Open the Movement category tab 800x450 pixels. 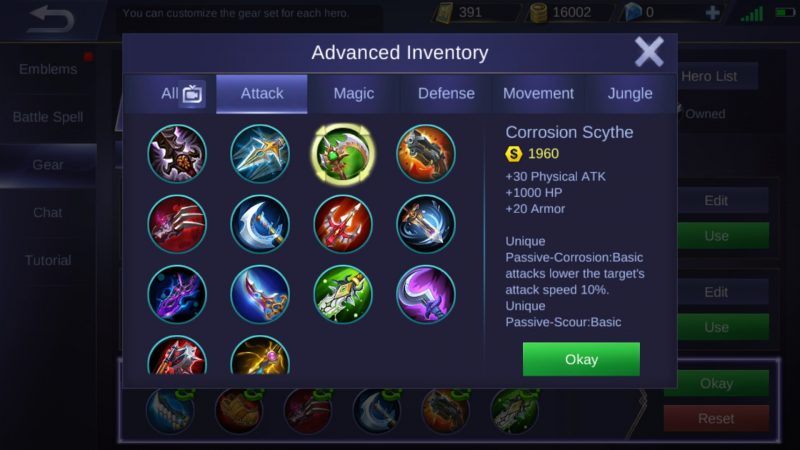click(538, 94)
